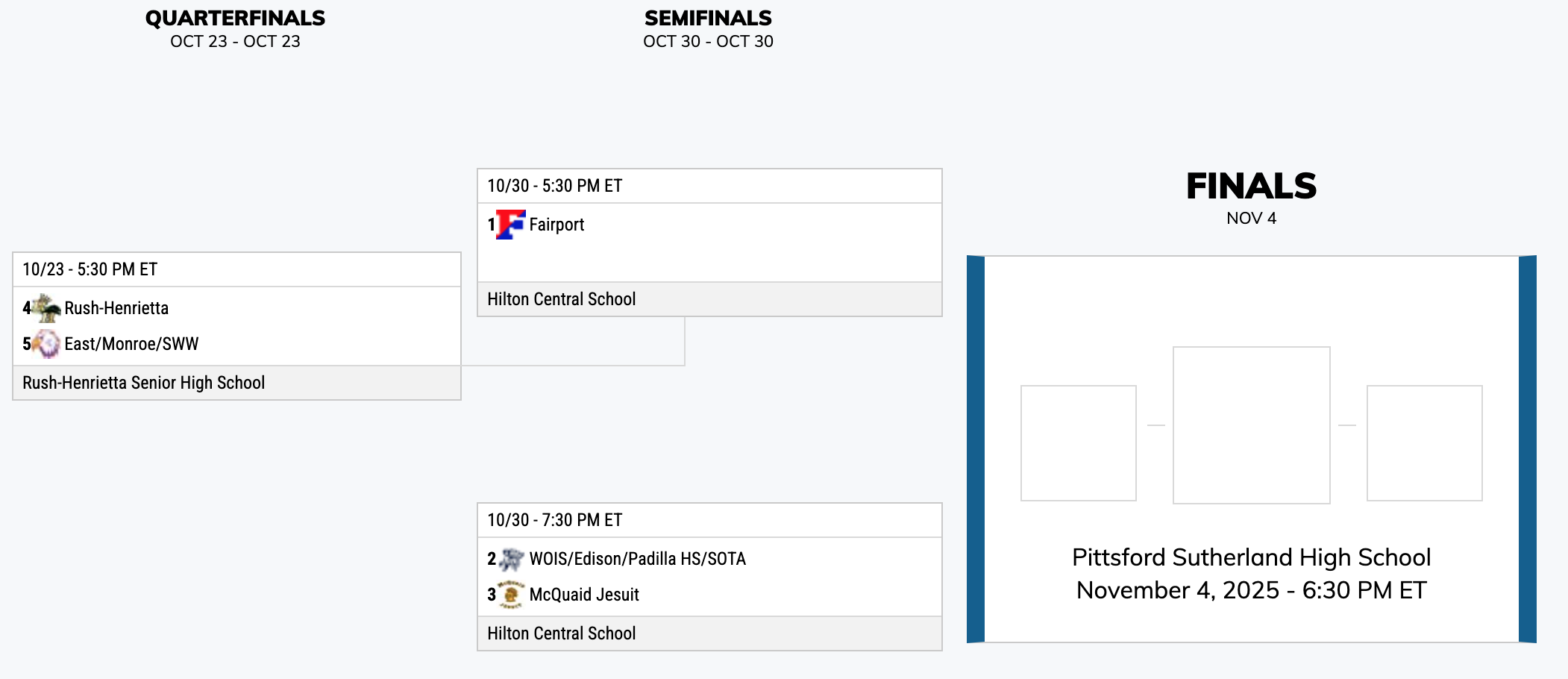Open the WOIS/Edison/Padilla HS/SOTA team link

pos(637,559)
